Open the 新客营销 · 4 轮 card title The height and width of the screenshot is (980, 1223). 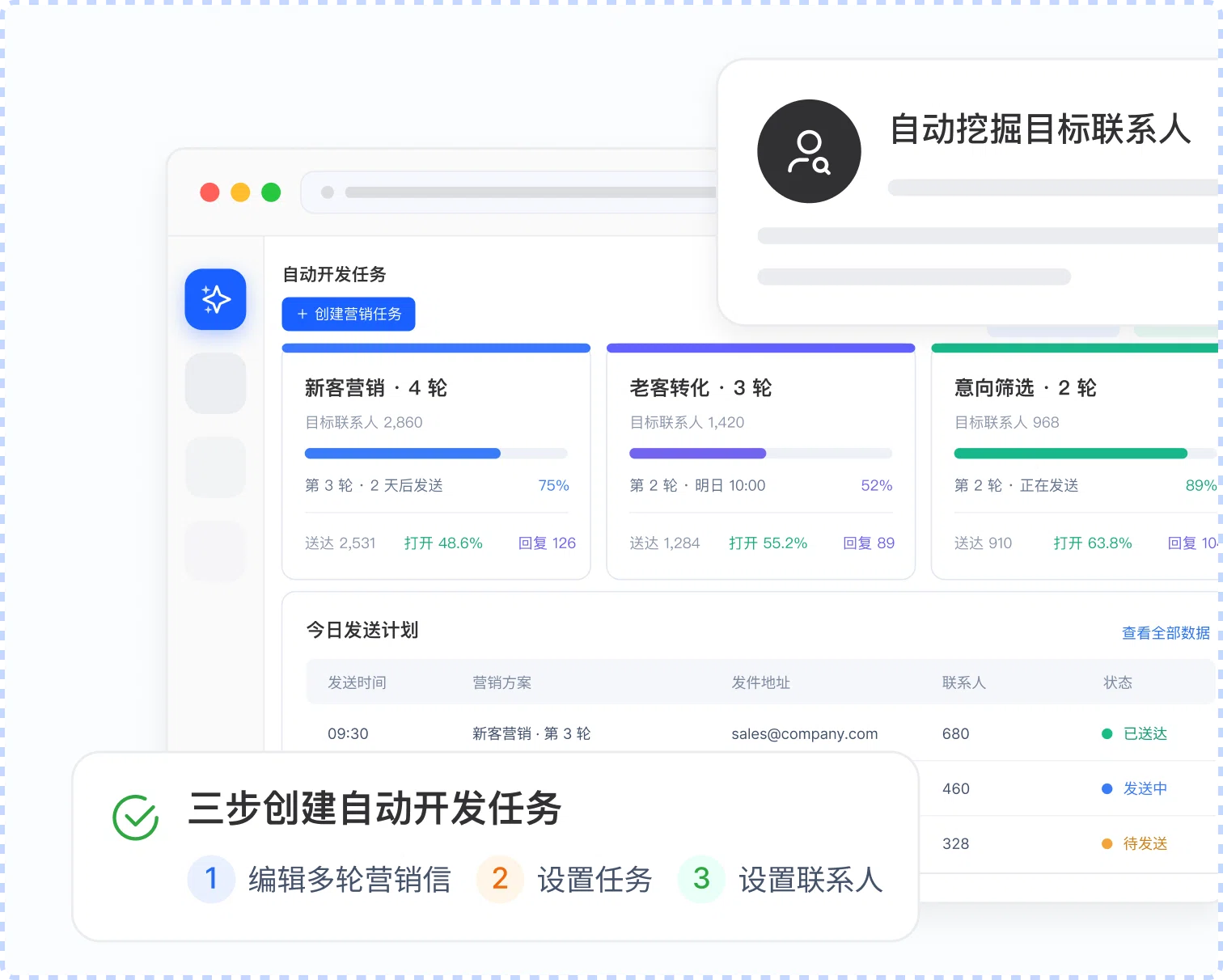coord(376,388)
